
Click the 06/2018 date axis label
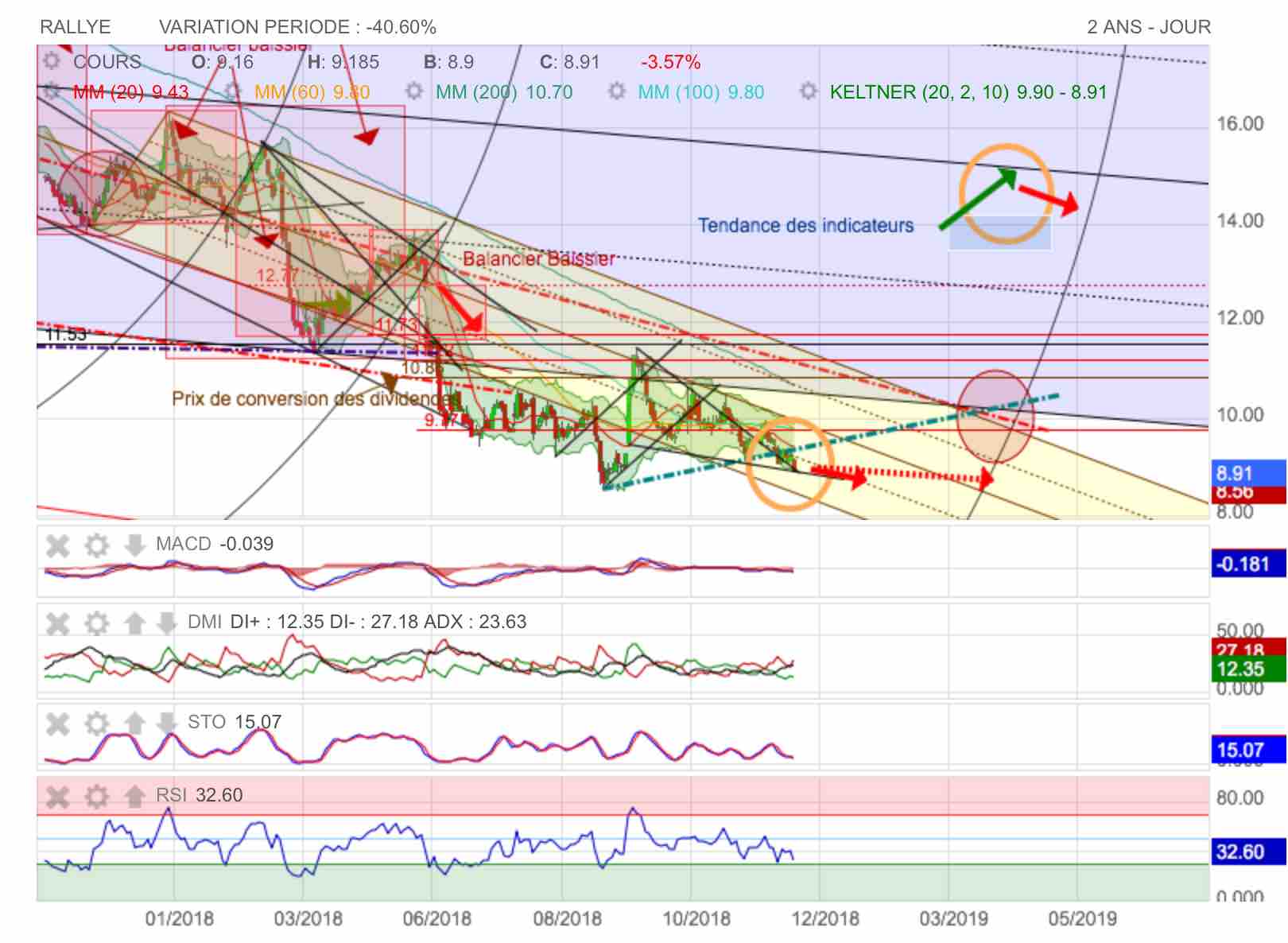tap(437, 918)
